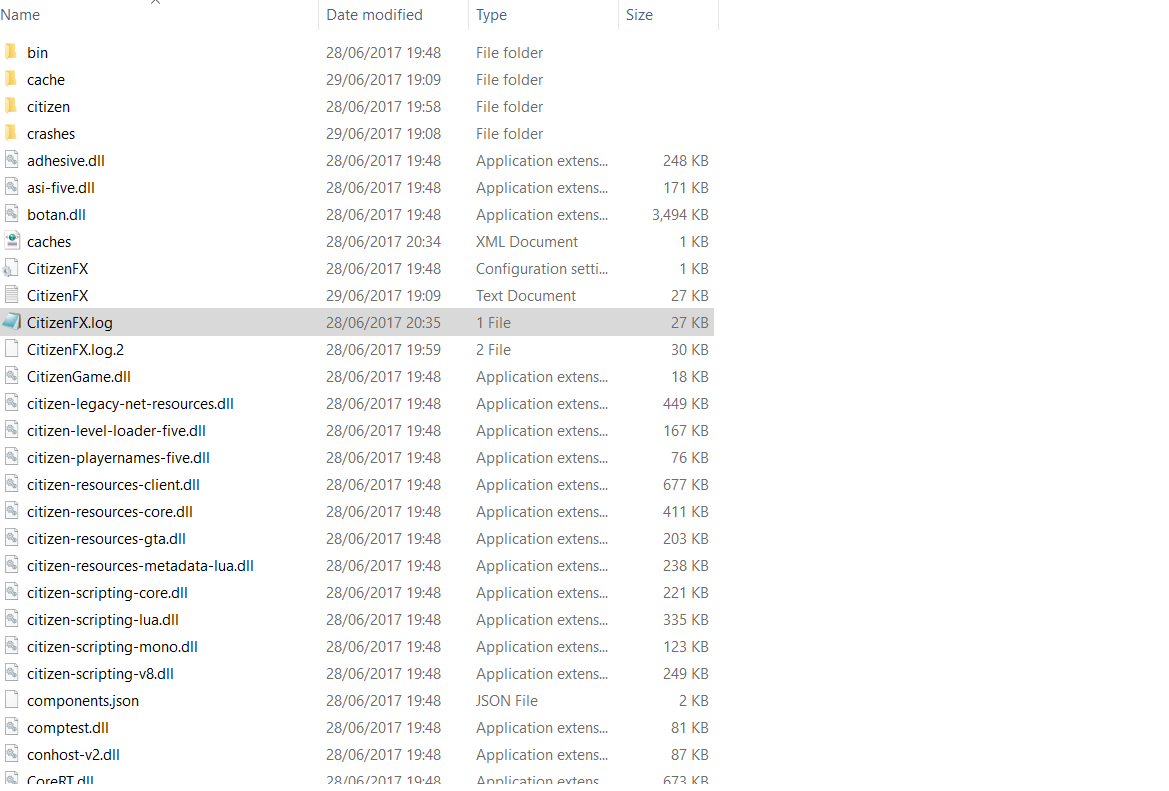Sort by the Type column header
The width and height of the screenshot is (1169, 791).
[491, 15]
